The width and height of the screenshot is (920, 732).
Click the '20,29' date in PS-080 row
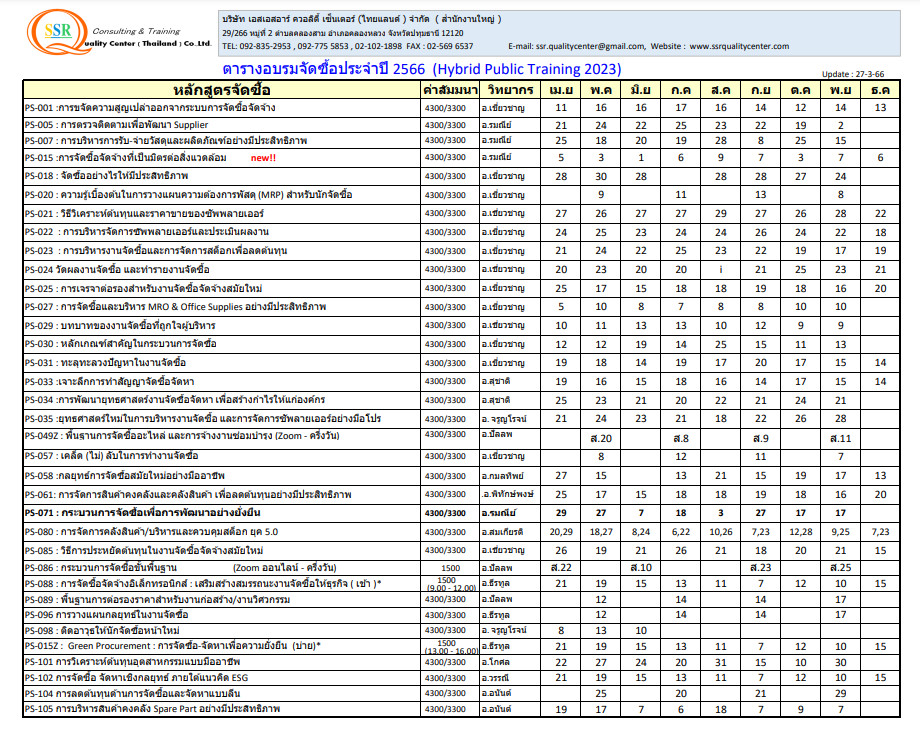[x=561, y=532]
